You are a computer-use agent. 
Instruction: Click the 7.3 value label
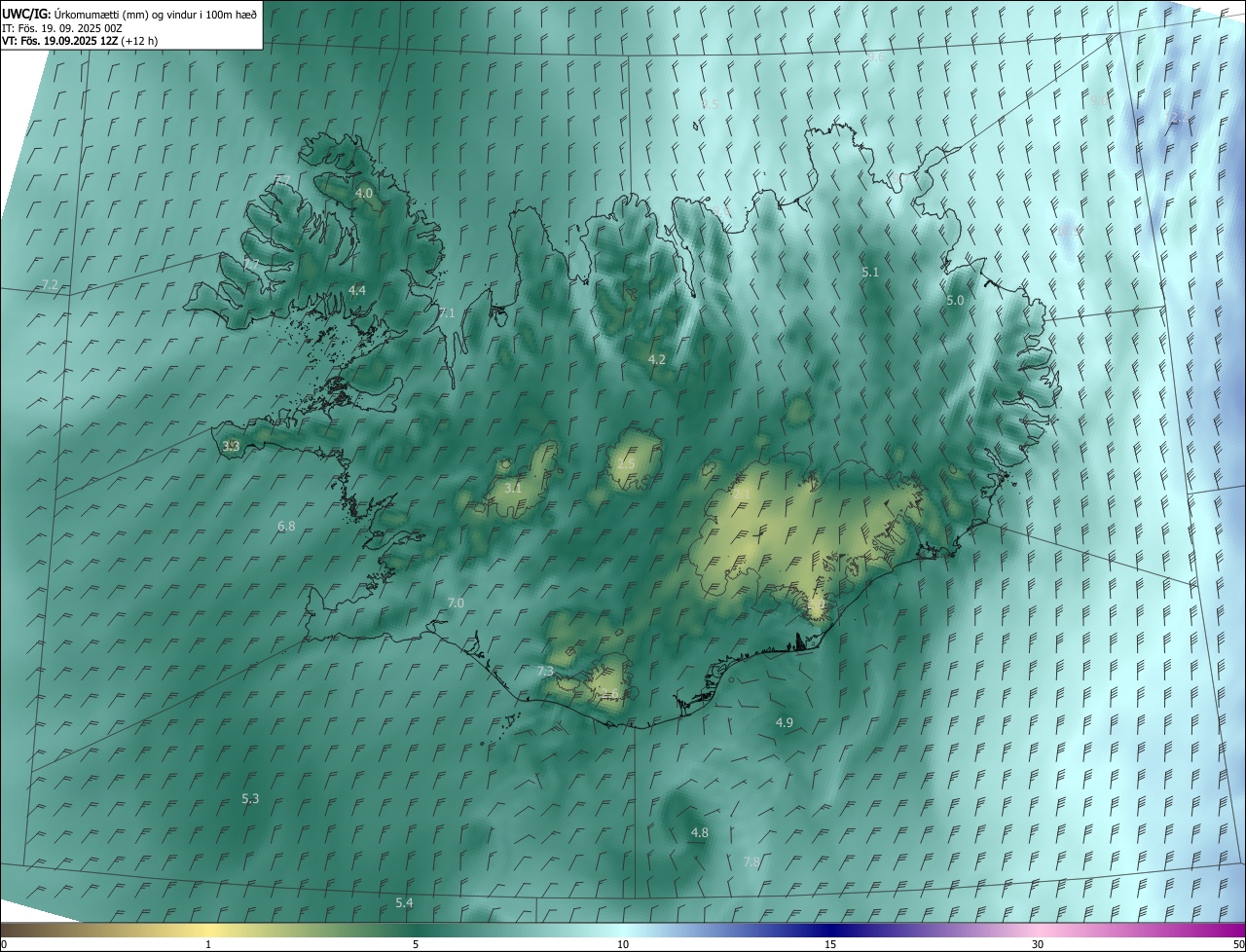pyautogui.click(x=545, y=672)
